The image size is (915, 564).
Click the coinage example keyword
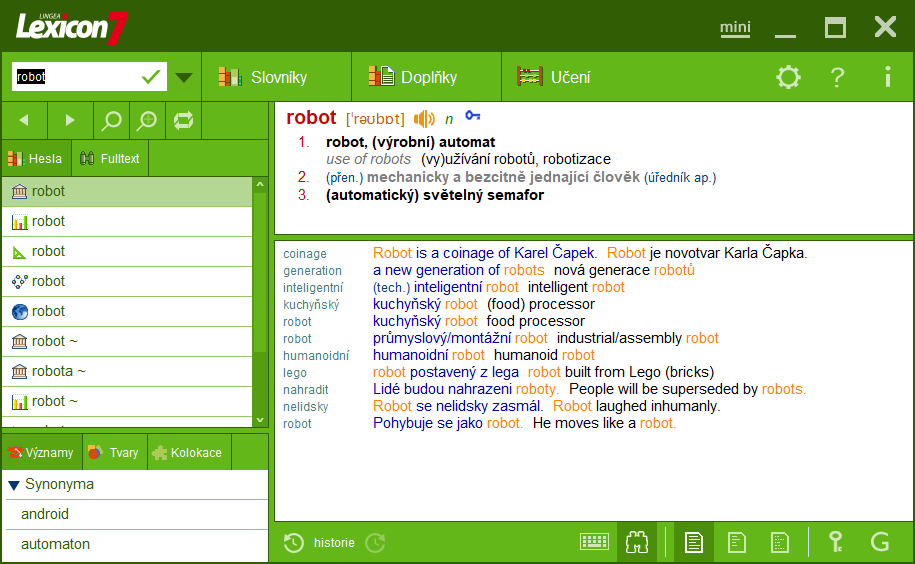pos(305,254)
